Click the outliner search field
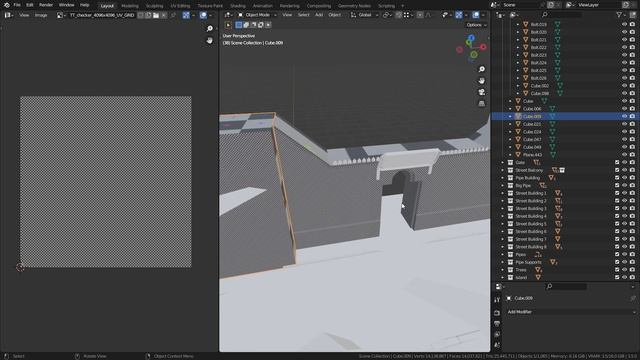The width and height of the screenshot is (640, 360). (562, 15)
